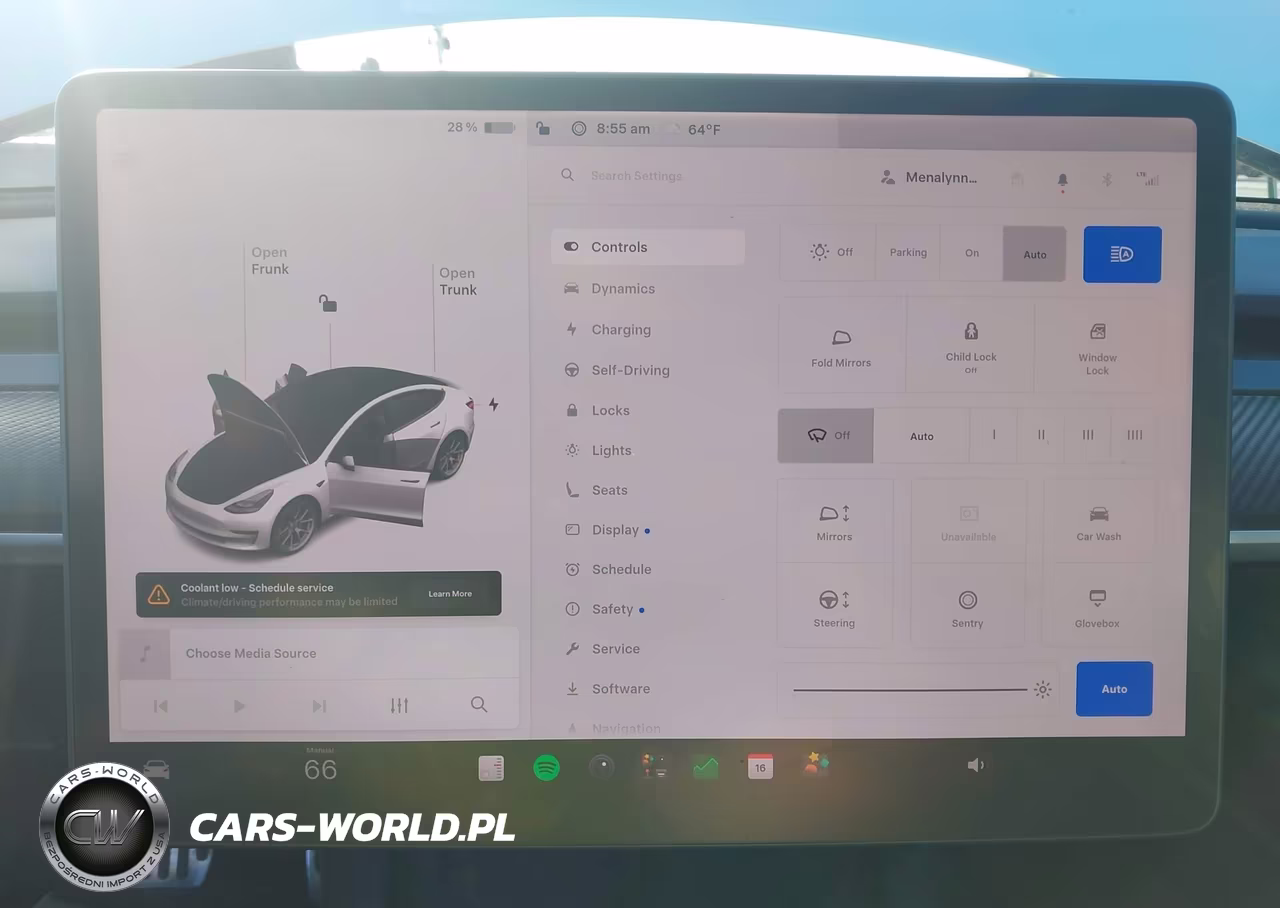Click the notification bell icon
The image size is (1280, 908).
1063,180
